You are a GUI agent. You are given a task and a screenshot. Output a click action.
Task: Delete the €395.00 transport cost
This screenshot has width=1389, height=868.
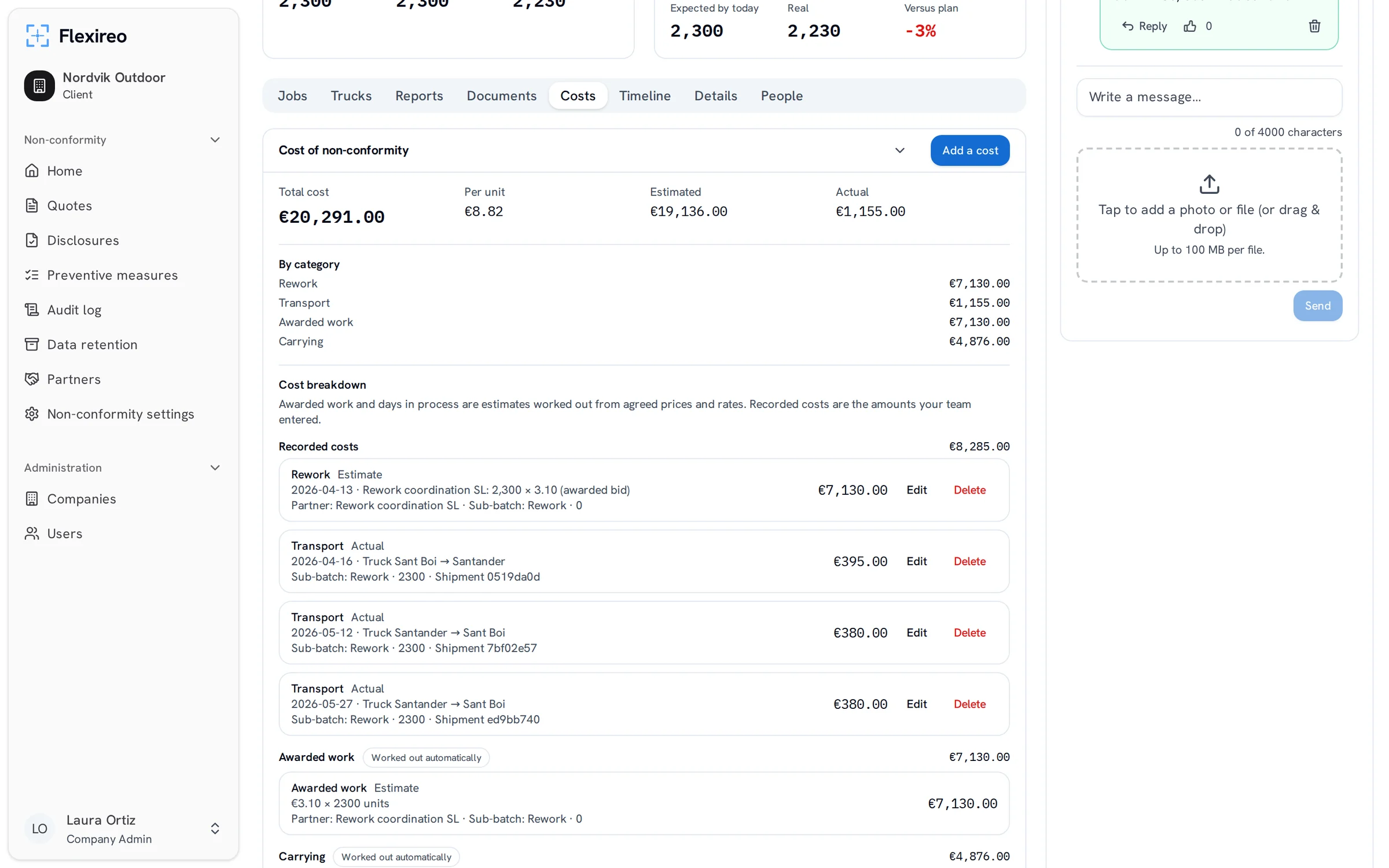pos(969,561)
